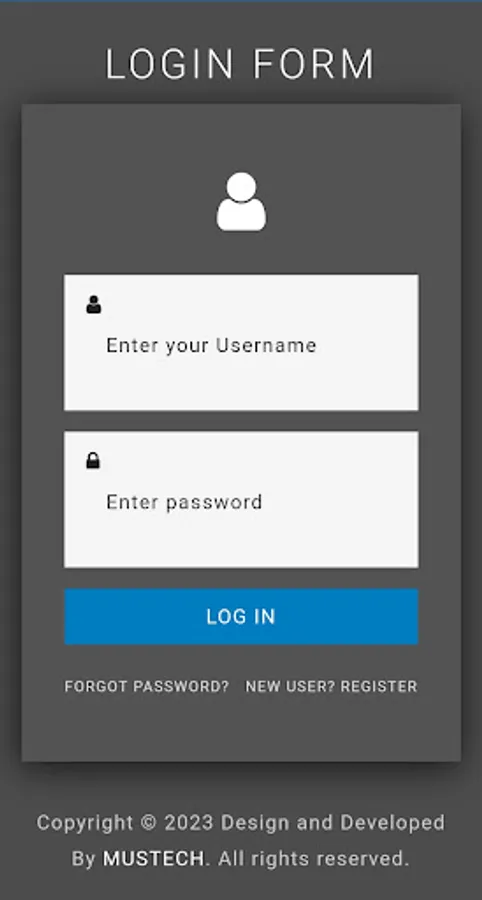This screenshot has width=482, height=900.
Task: Click the thin blue bar at top
Action: point(241,1)
